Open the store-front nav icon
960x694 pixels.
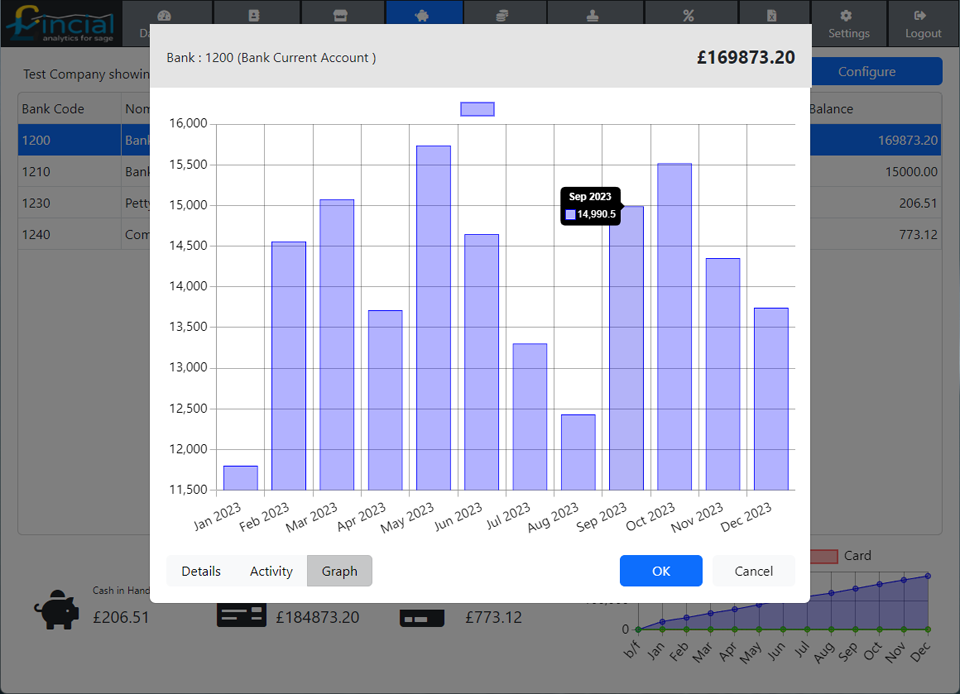click(x=340, y=16)
